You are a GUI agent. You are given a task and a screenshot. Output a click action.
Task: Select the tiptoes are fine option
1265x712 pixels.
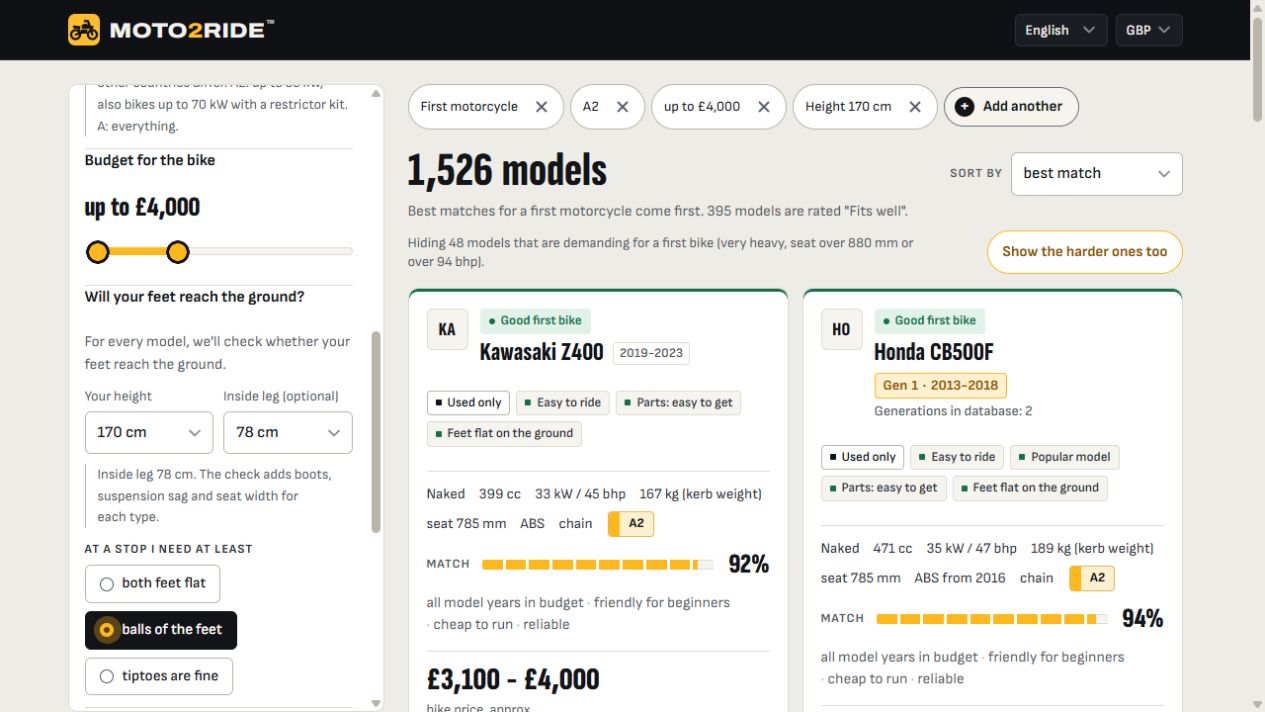pyautogui.click(x=159, y=677)
